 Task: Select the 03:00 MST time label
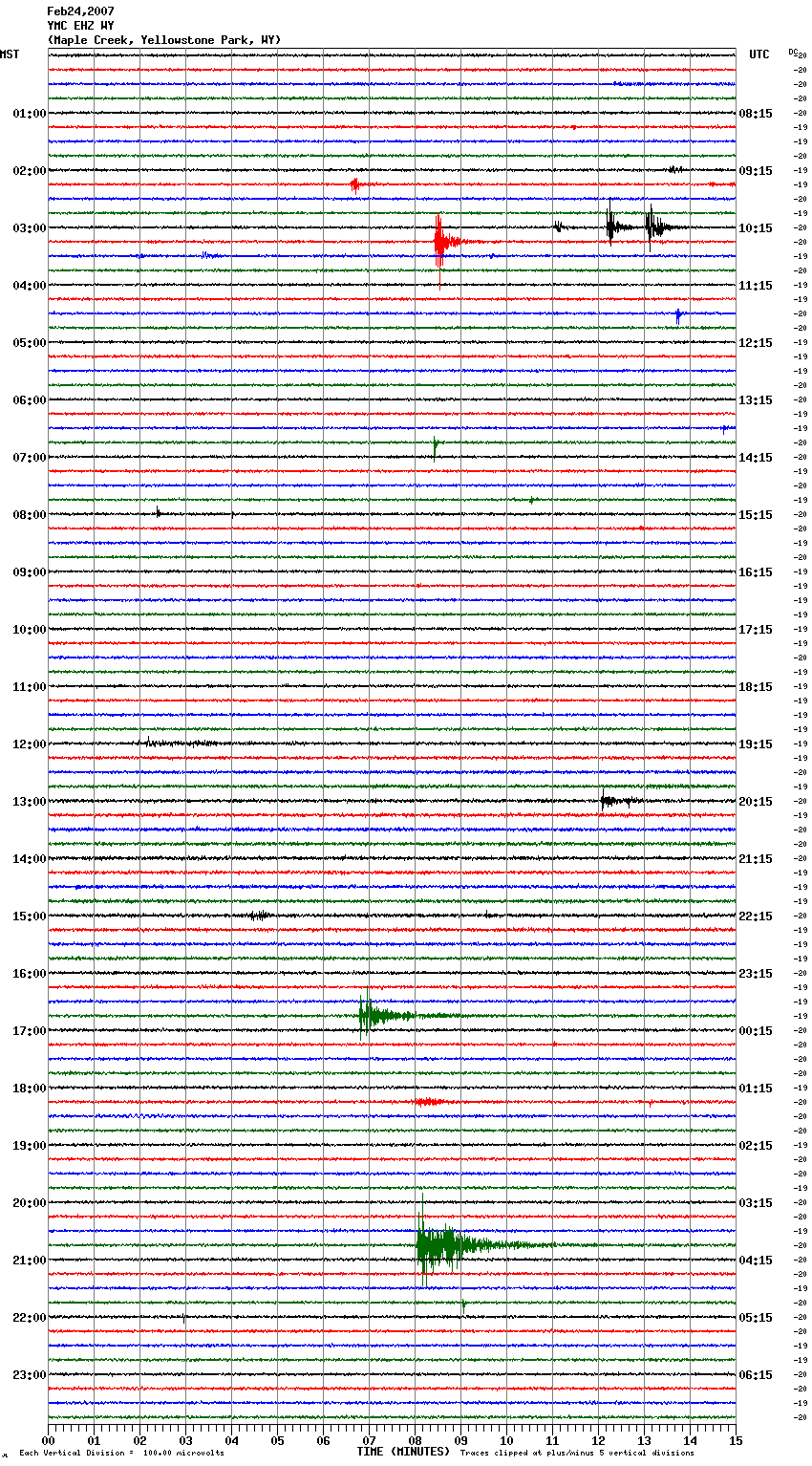(30, 227)
